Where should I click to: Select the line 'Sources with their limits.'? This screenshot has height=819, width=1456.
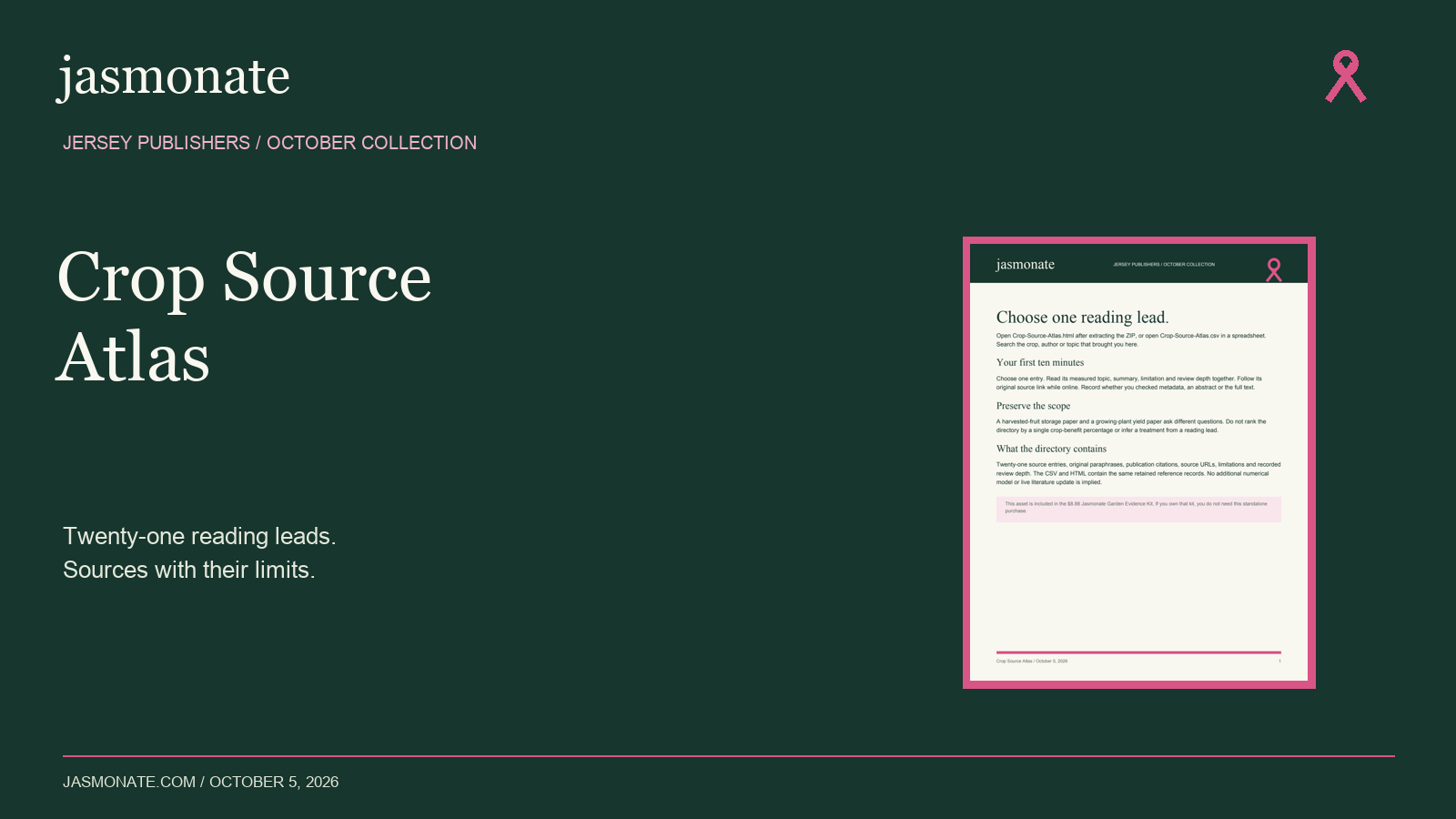[189, 570]
